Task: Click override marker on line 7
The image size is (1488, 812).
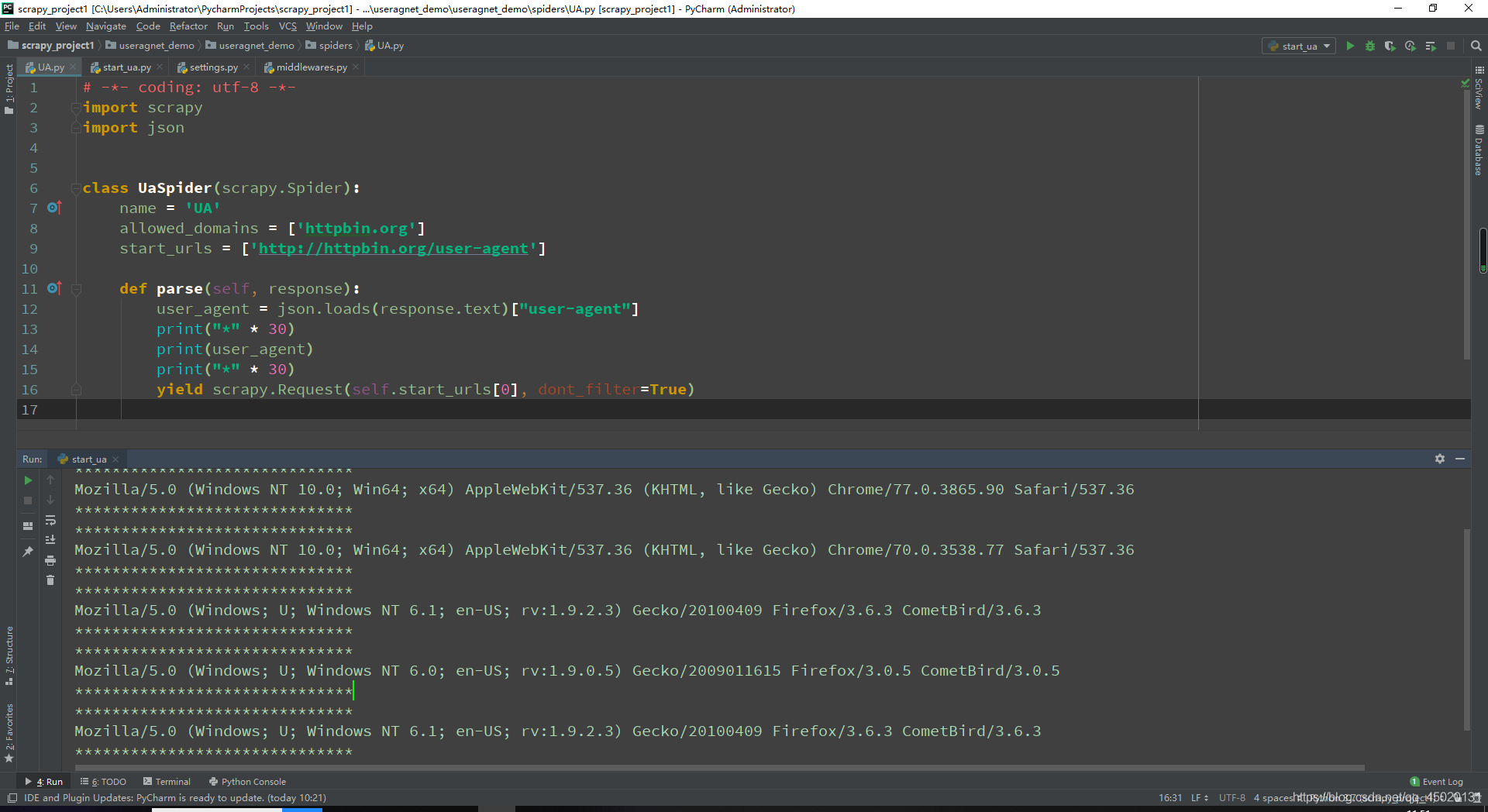Action: [53, 208]
